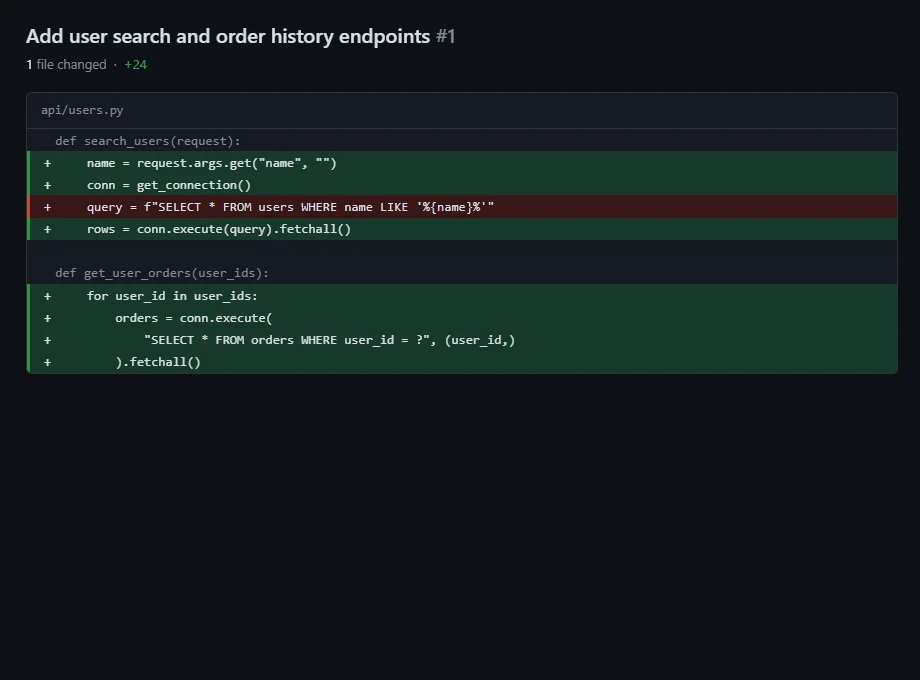The image size is (920, 680).
Task: Click the red-highlighted f-string query line
Action: (x=462, y=207)
